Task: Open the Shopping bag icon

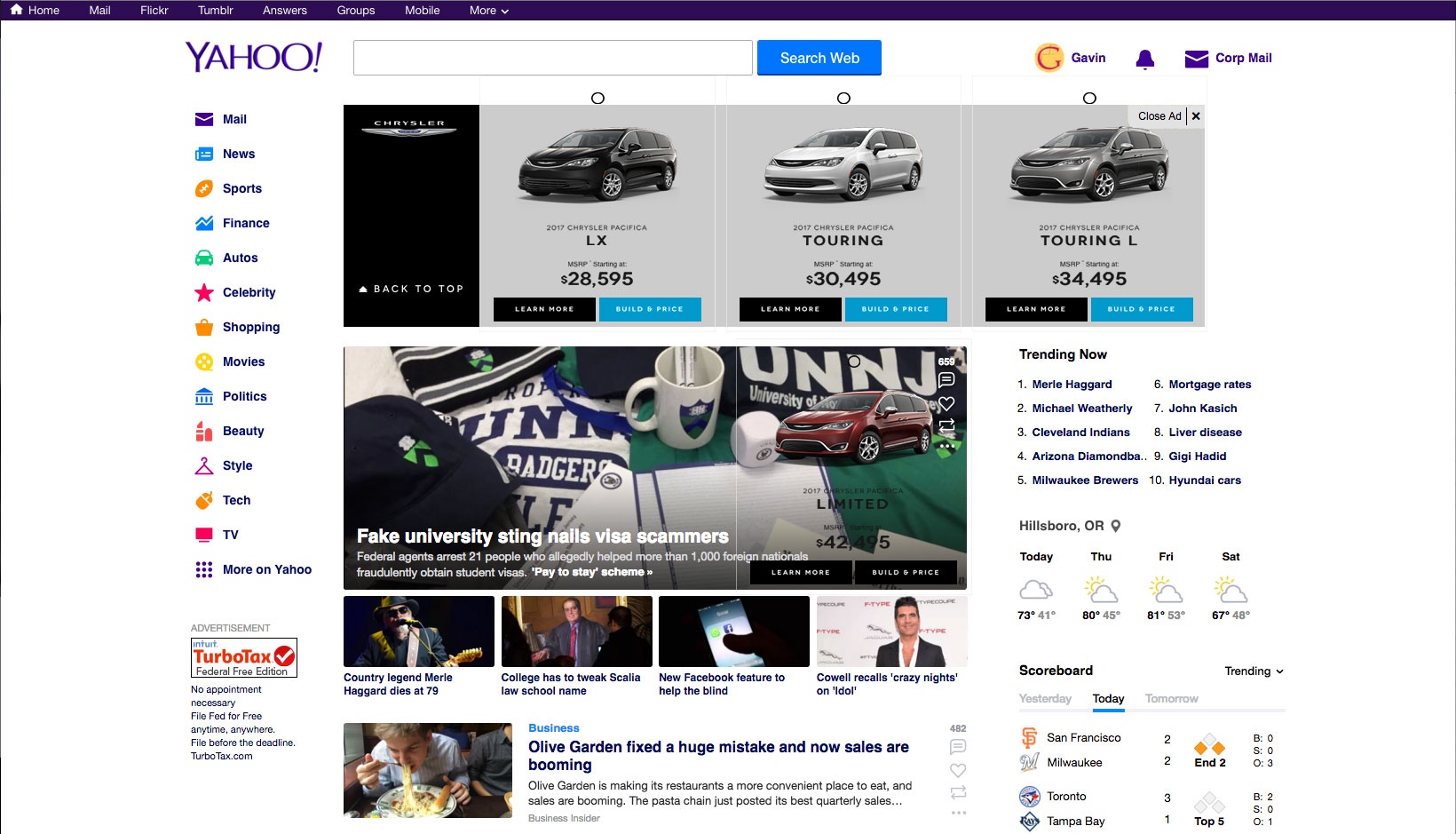Action: coord(204,327)
